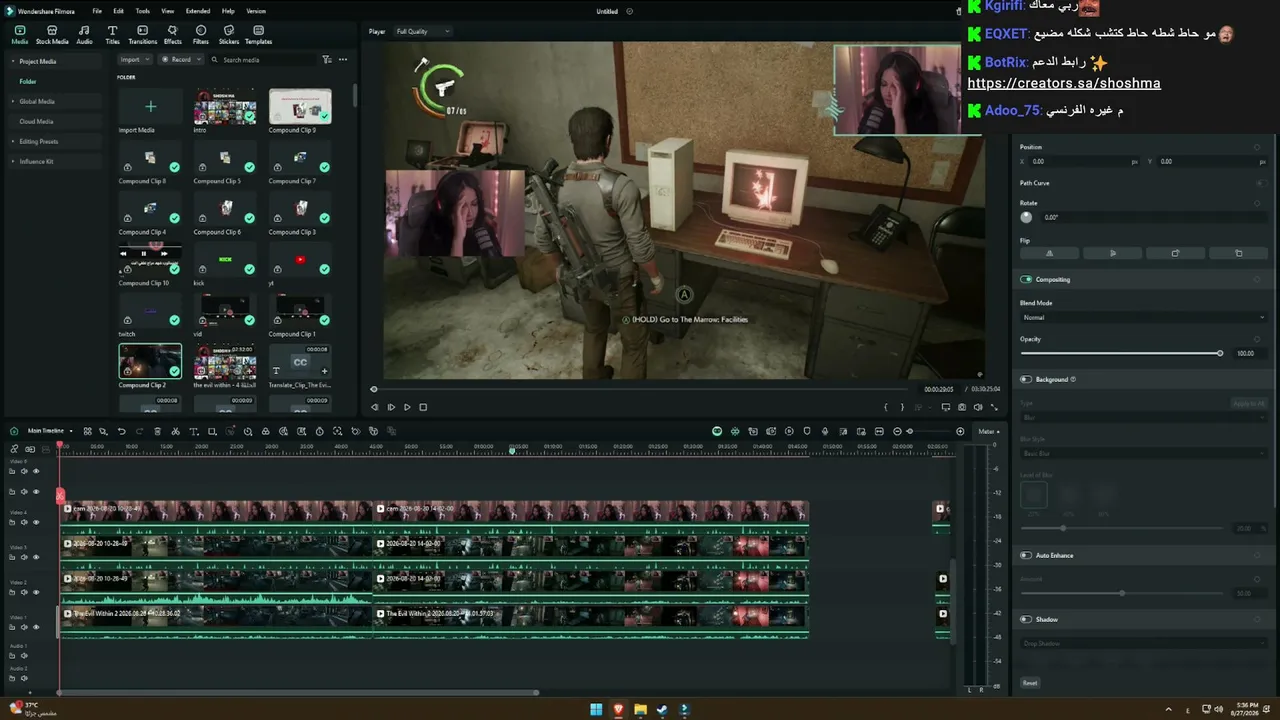The width and height of the screenshot is (1280, 720).
Task: Enable the Shadow toggle
Action: 1026,619
